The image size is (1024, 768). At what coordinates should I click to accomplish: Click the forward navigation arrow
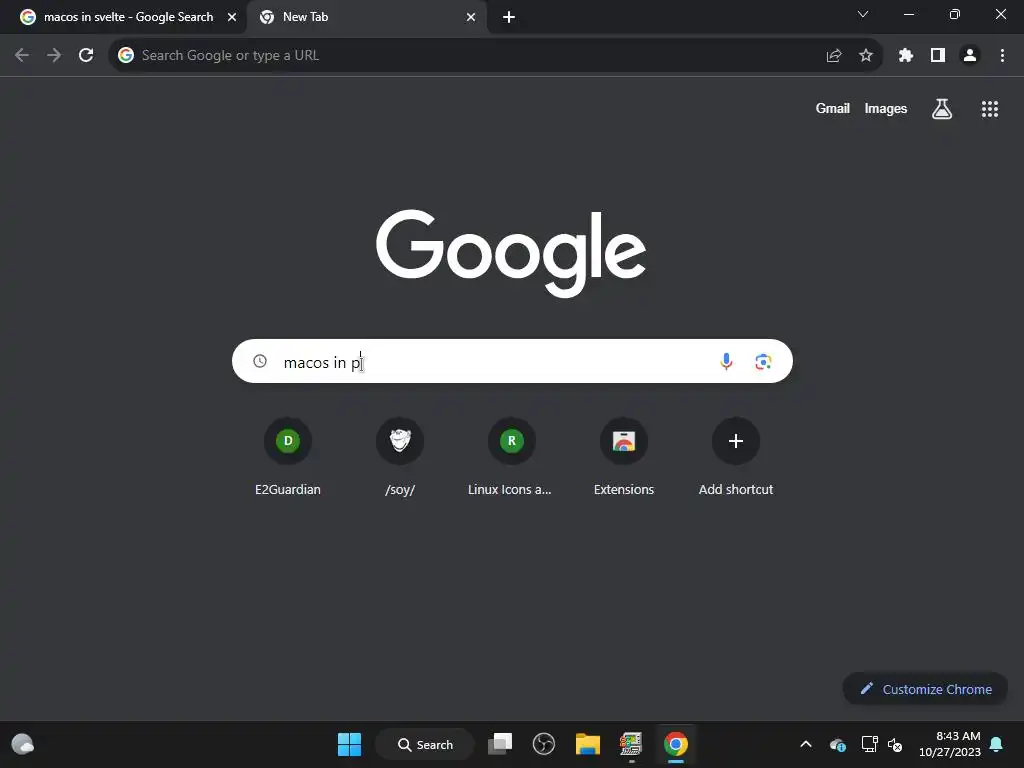pos(54,56)
